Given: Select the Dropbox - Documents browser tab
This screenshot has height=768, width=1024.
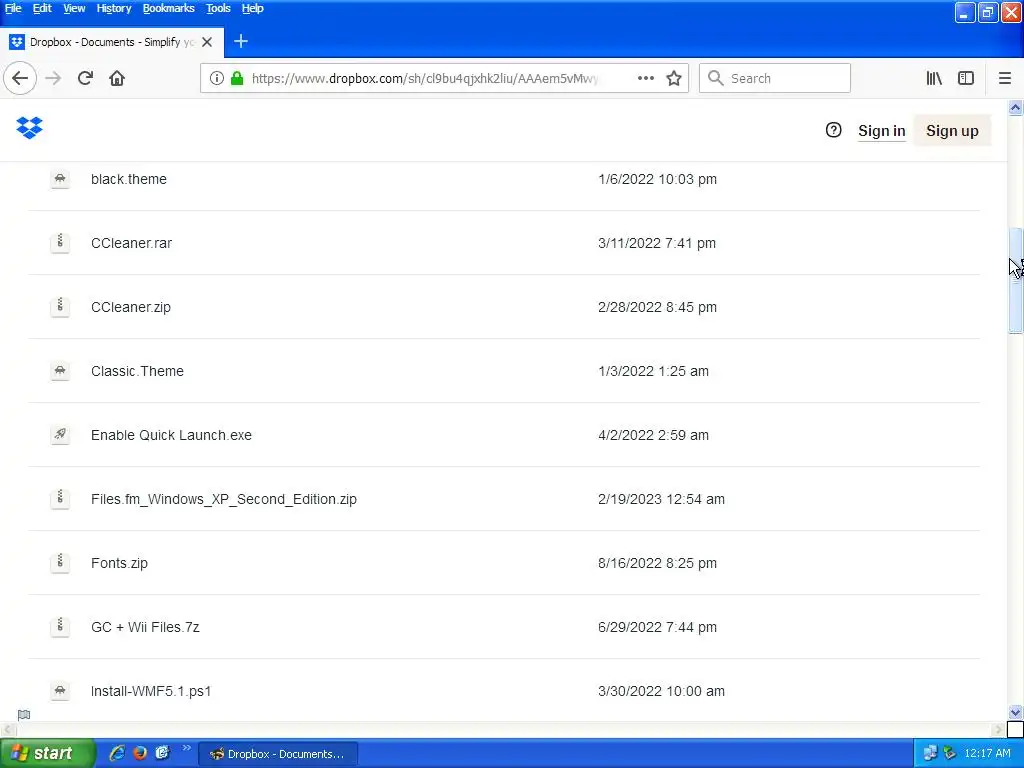Looking at the screenshot, I should (x=112, y=42).
